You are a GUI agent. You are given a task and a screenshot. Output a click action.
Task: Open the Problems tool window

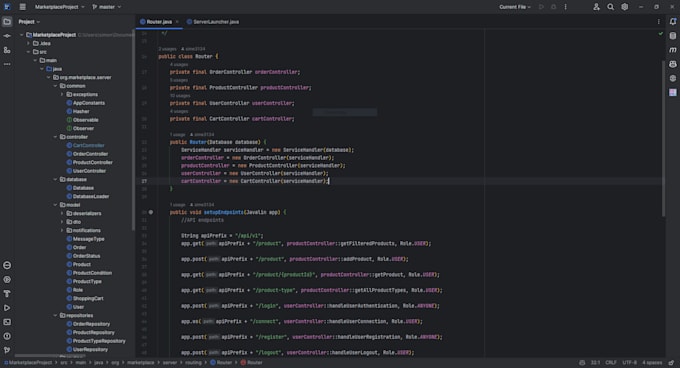coord(7,336)
